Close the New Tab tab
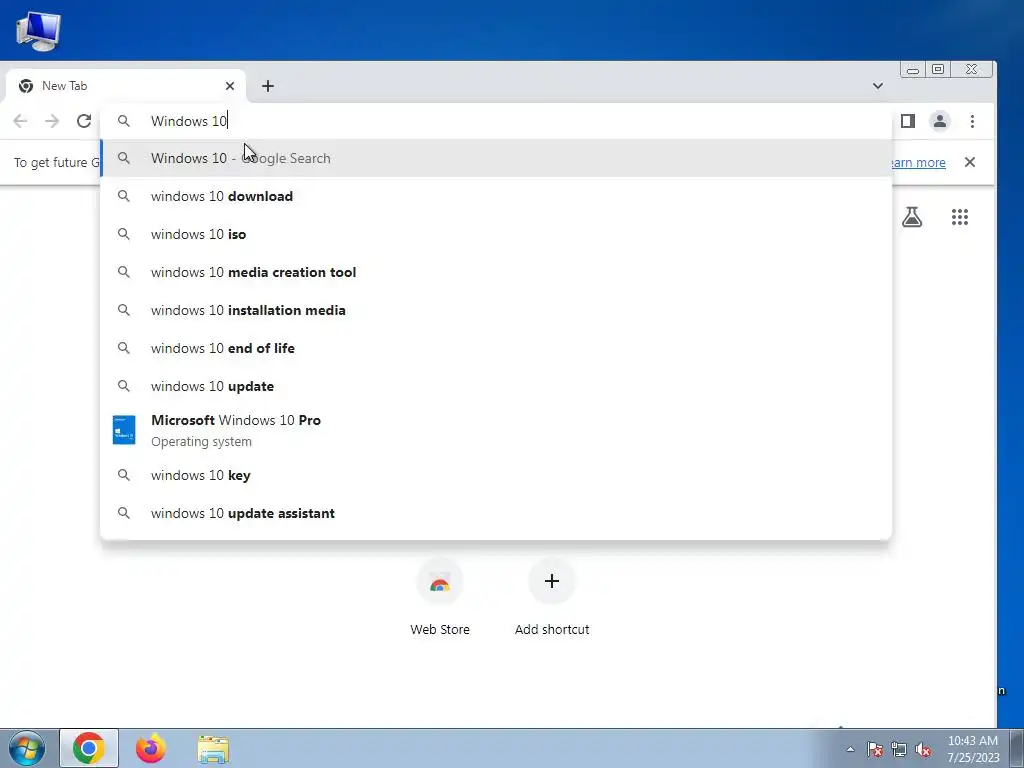This screenshot has height=768, width=1024. pyautogui.click(x=230, y=86)
